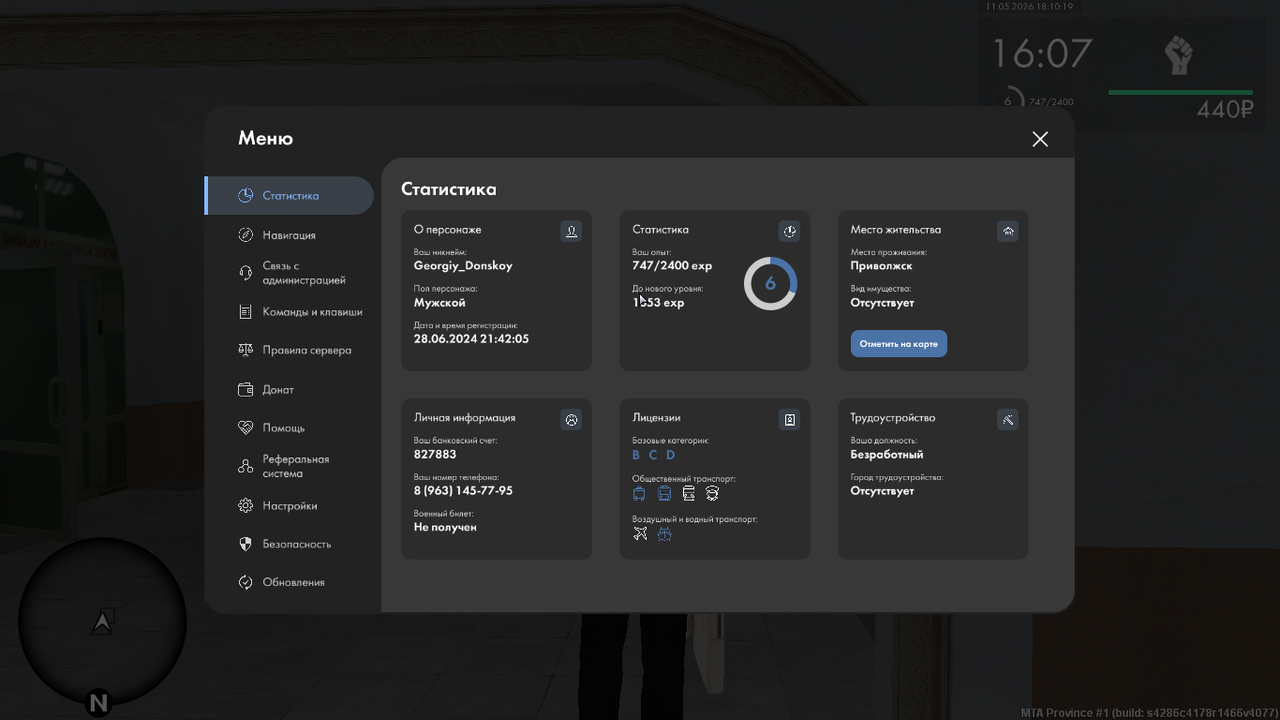Click the blue ship license icon

point(664,534)
